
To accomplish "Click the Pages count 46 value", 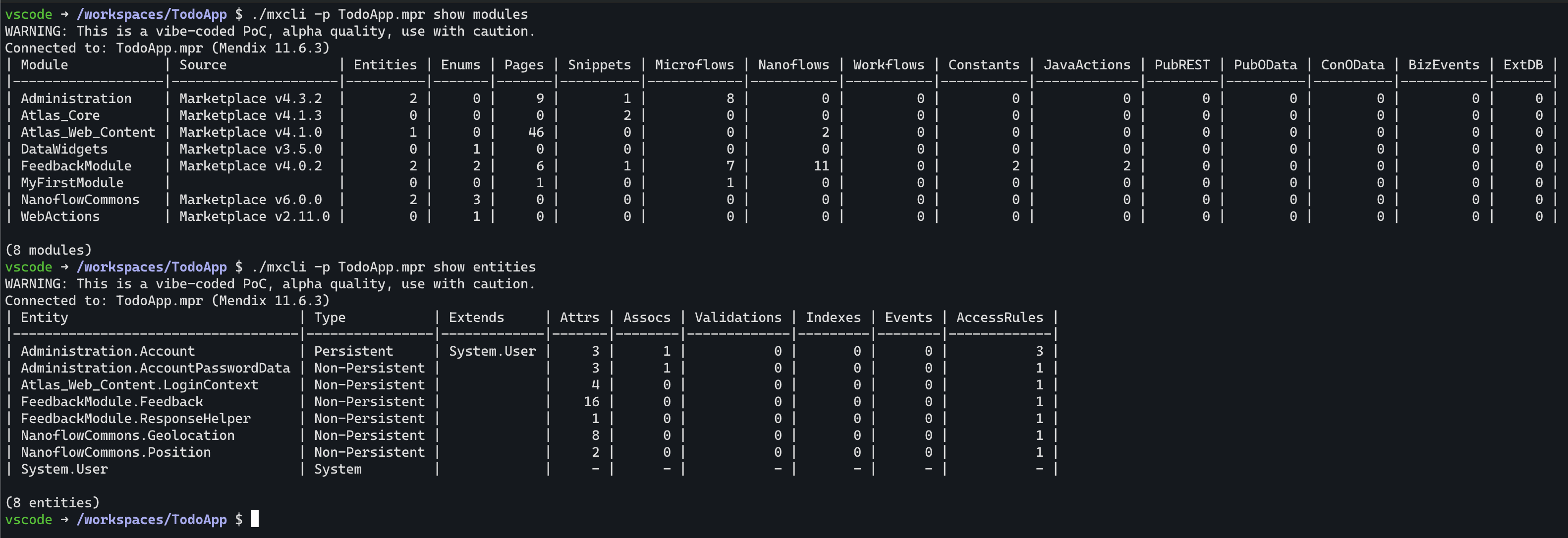I will point(536,132).
